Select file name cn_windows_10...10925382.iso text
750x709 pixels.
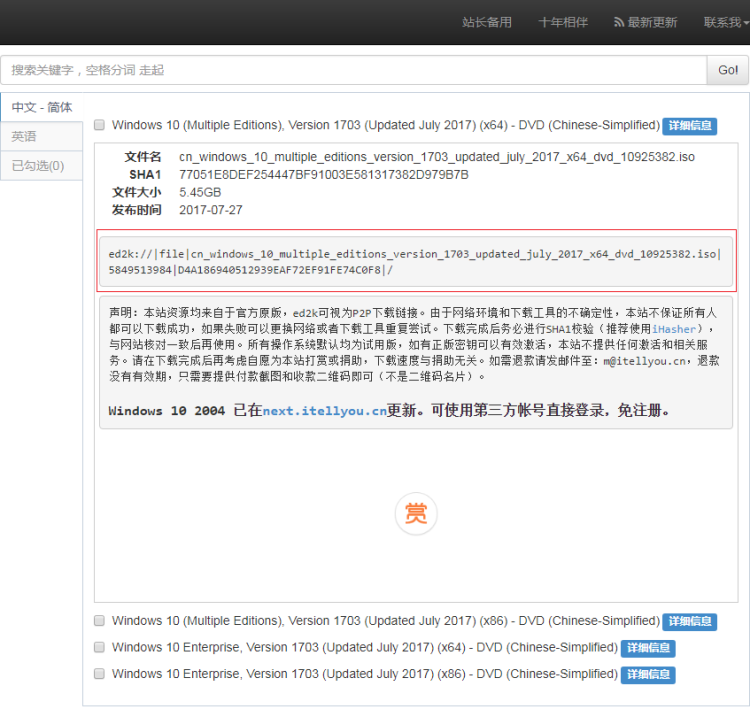coord(437,157)
